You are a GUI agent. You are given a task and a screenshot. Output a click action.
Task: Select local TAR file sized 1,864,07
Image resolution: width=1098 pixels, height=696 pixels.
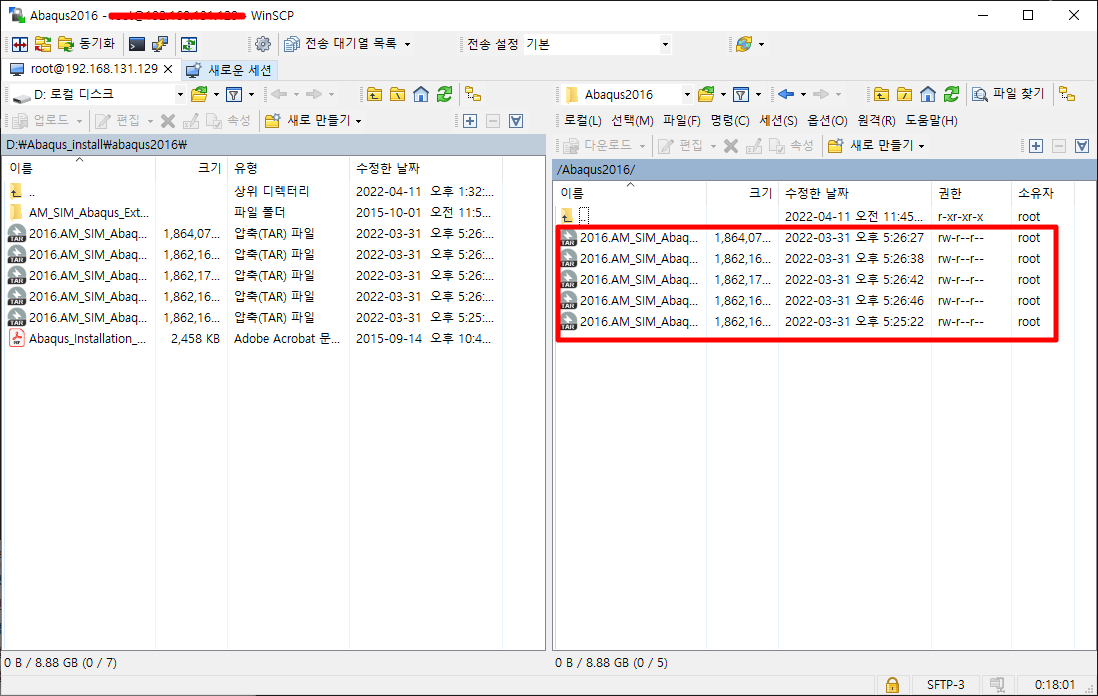88,233
